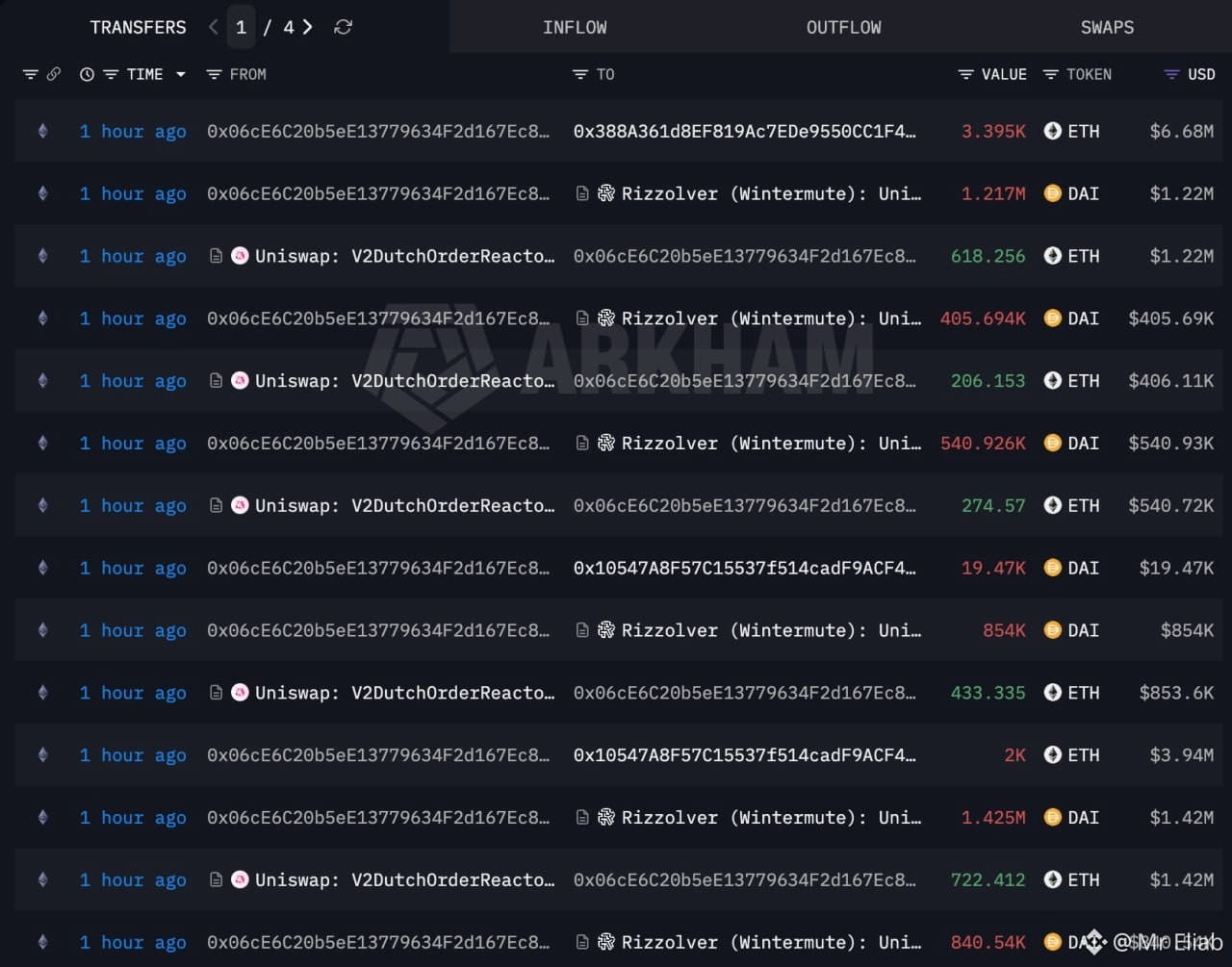The width and height of the screenshot is (1232, 967).
Task: Open Uniswap: V2DutchOrderReactor sender in the 618.256 ETH row
Action: [x=405, y=256]
